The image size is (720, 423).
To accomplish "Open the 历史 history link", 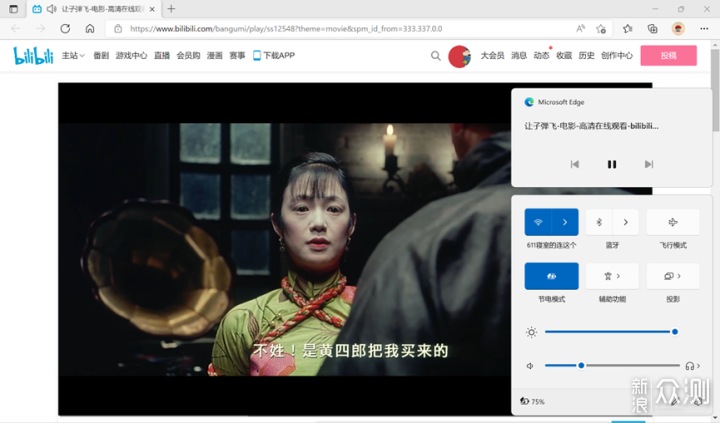I will (586, 56).
